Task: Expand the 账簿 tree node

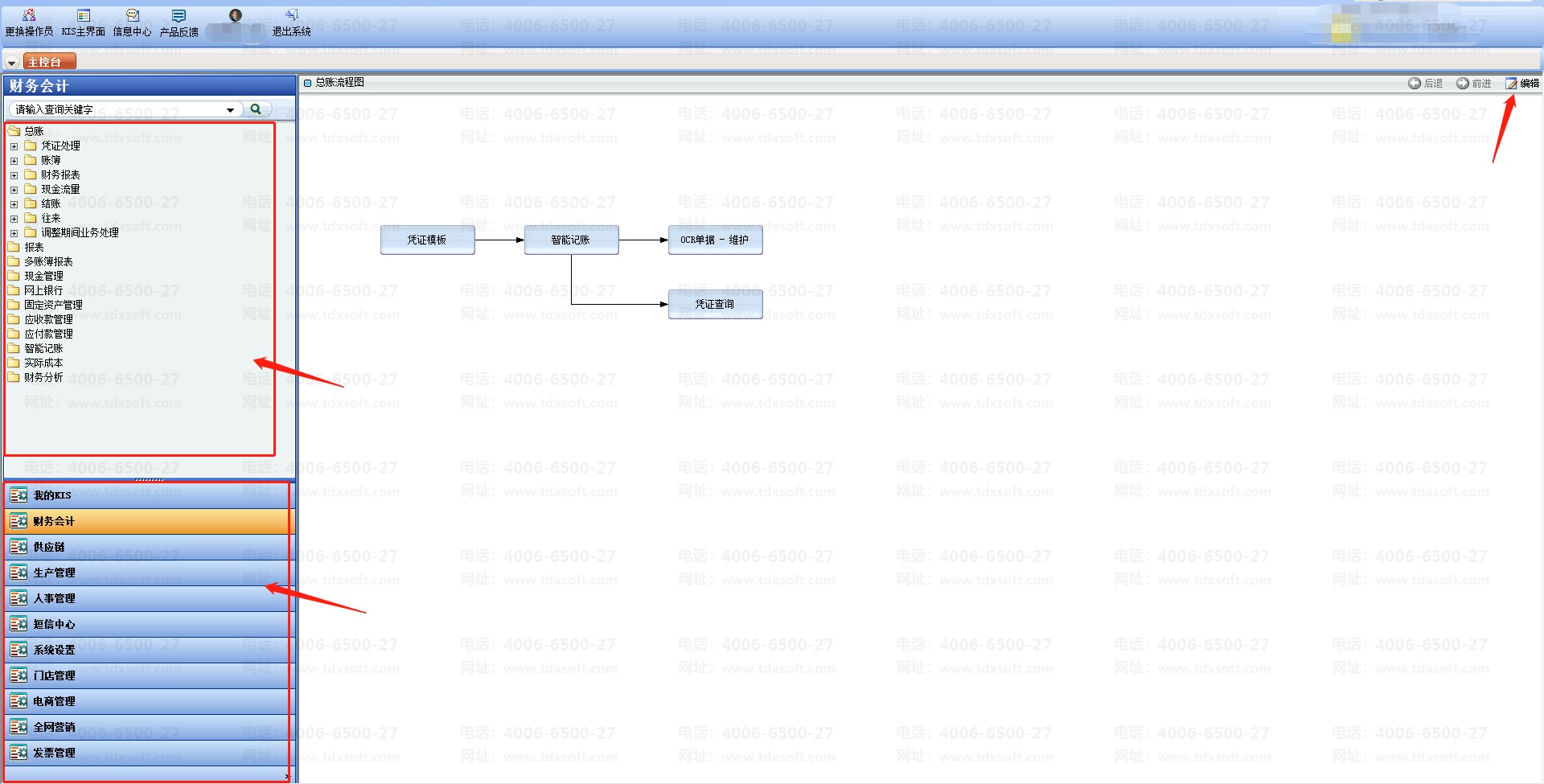Action: [x=14, y=161]
